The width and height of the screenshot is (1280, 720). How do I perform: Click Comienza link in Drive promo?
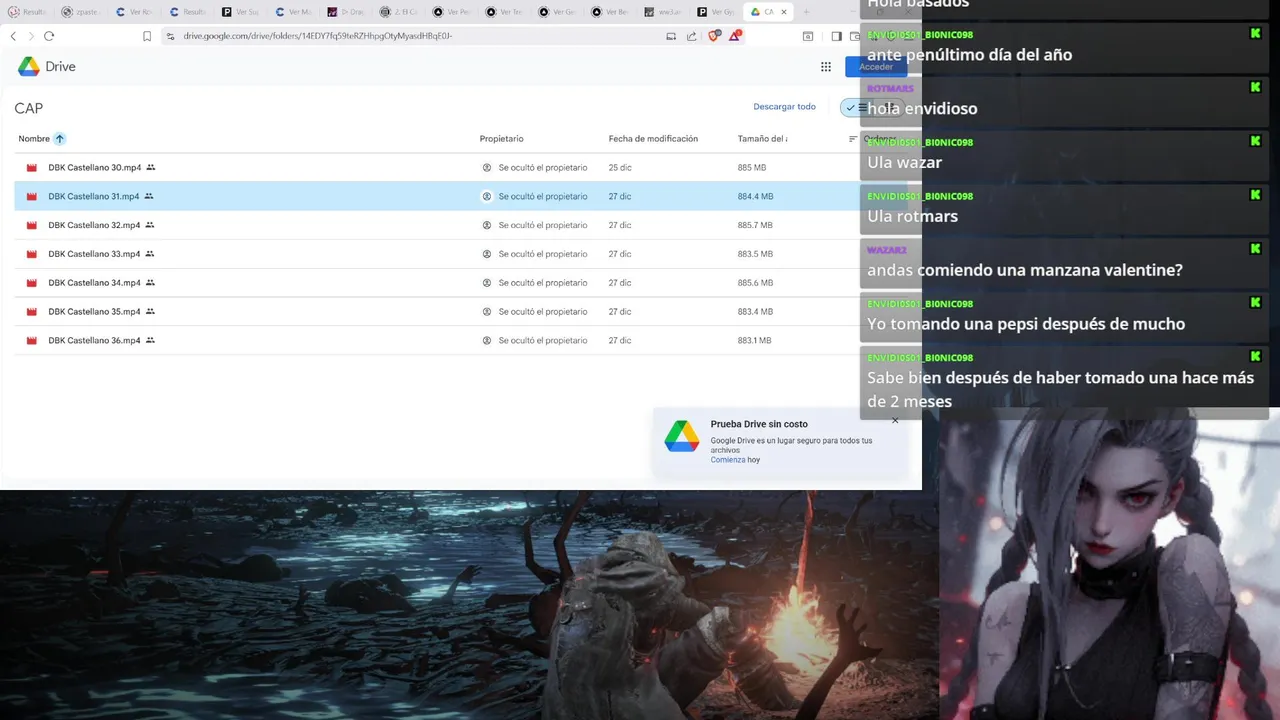728,460
